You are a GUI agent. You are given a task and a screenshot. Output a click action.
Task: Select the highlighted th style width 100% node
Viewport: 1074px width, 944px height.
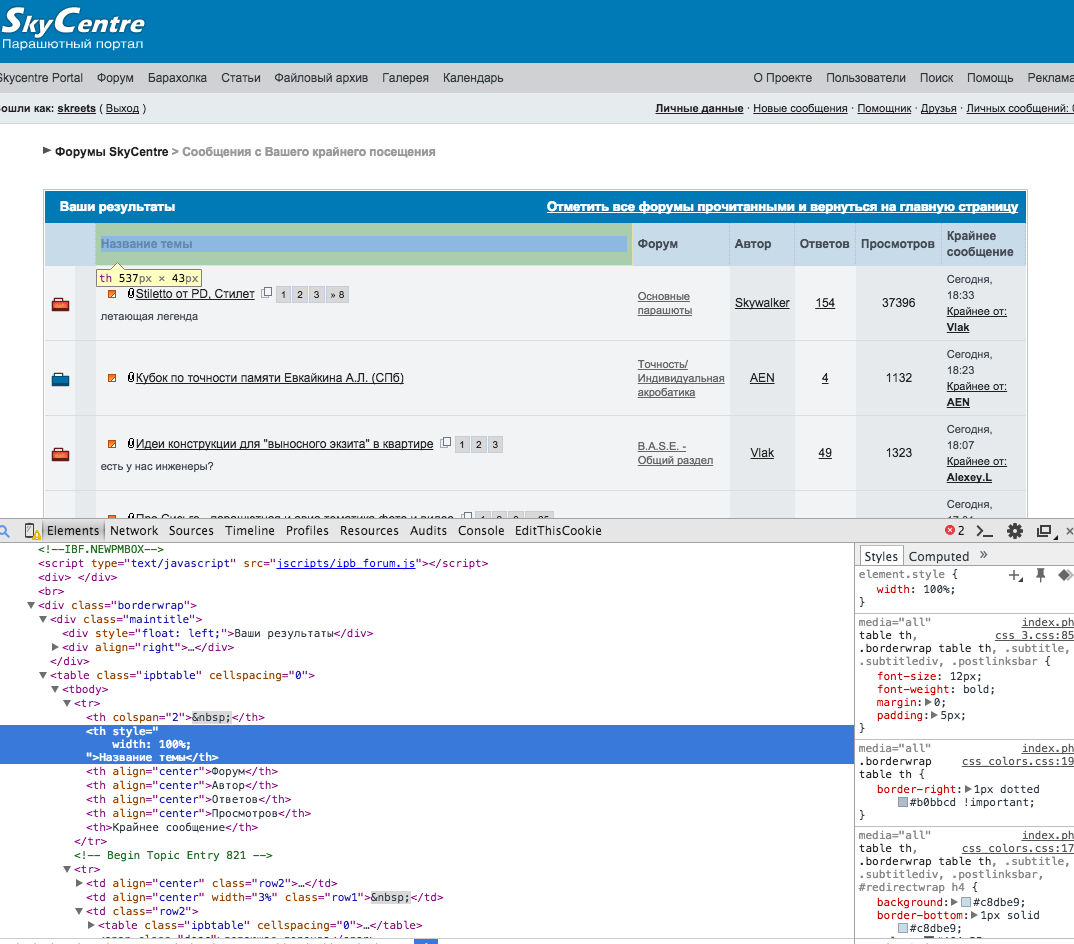(x=427, y=745)
